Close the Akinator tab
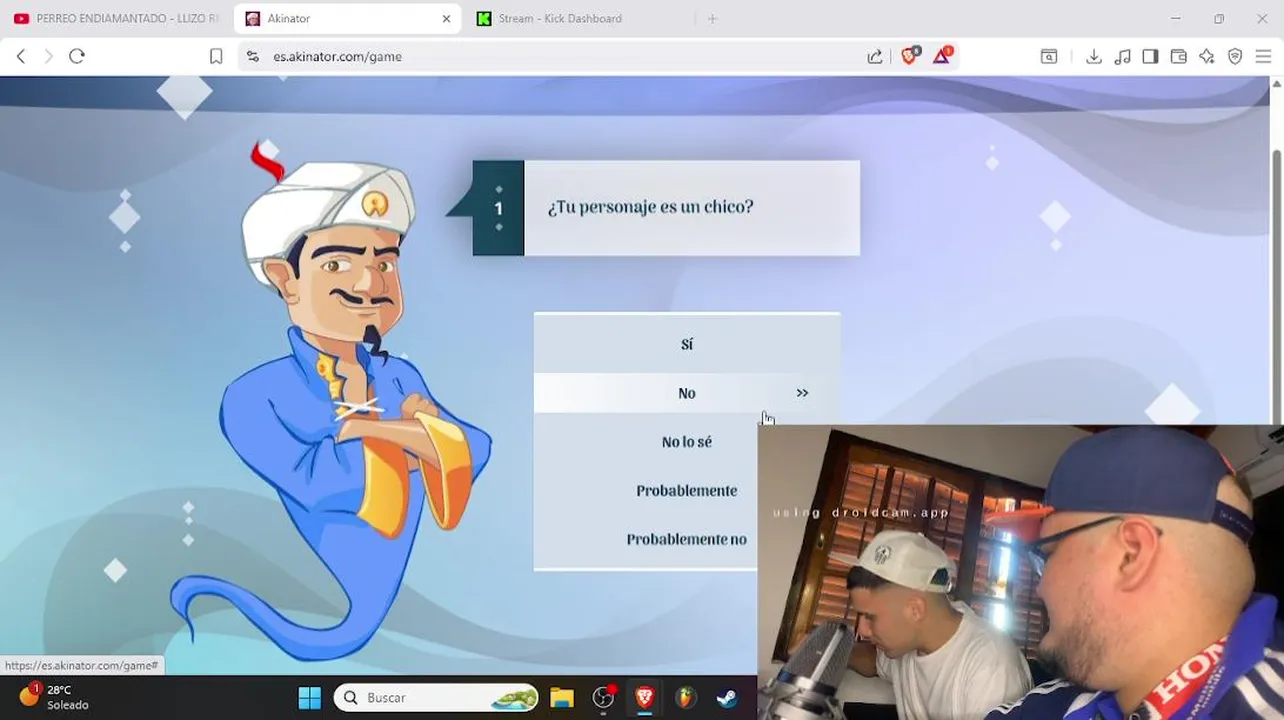This screenshot has width=1284, height=720. click(x=446, y=18)
